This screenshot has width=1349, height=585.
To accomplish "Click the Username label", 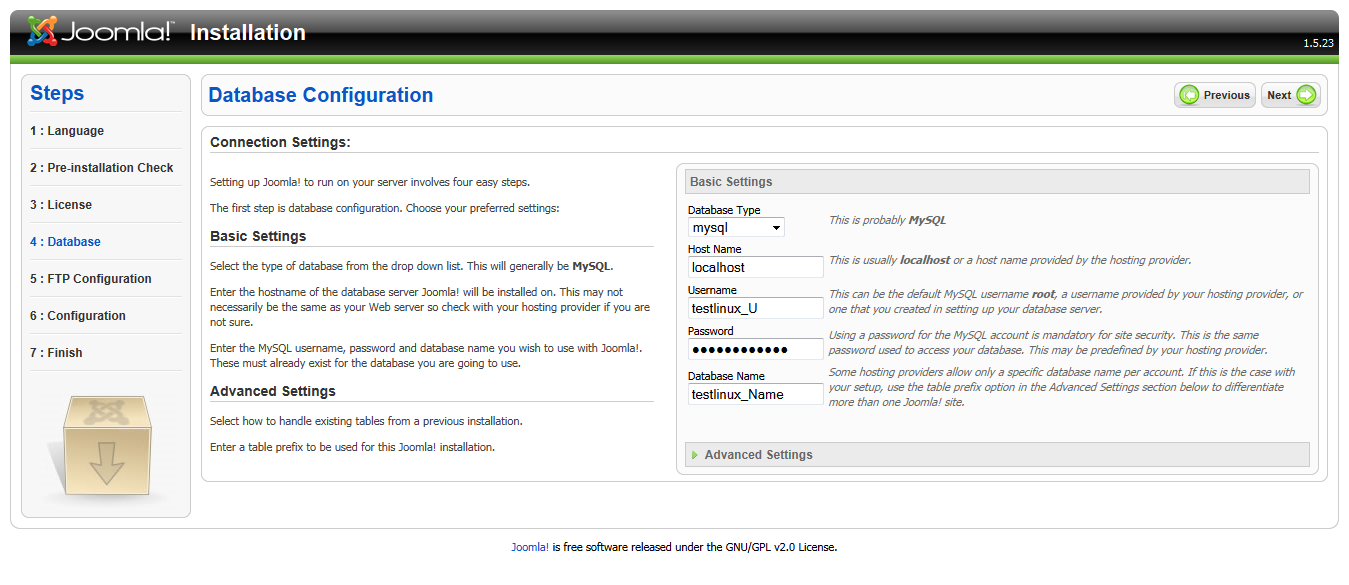I will click(712, 290).
